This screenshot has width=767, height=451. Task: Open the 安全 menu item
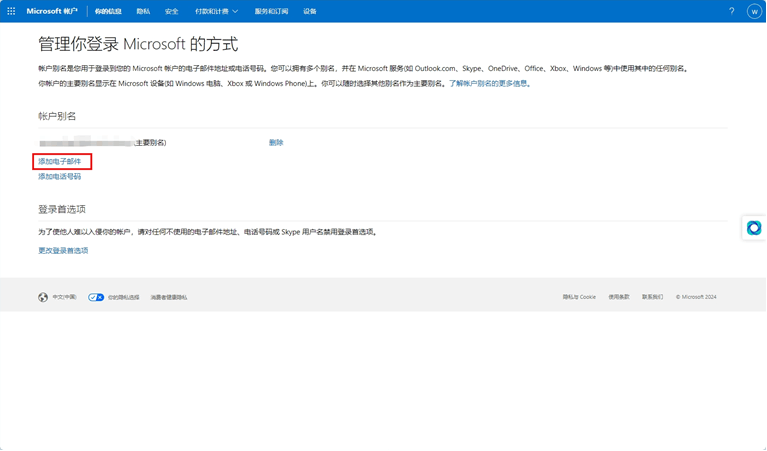pos(172,11)
